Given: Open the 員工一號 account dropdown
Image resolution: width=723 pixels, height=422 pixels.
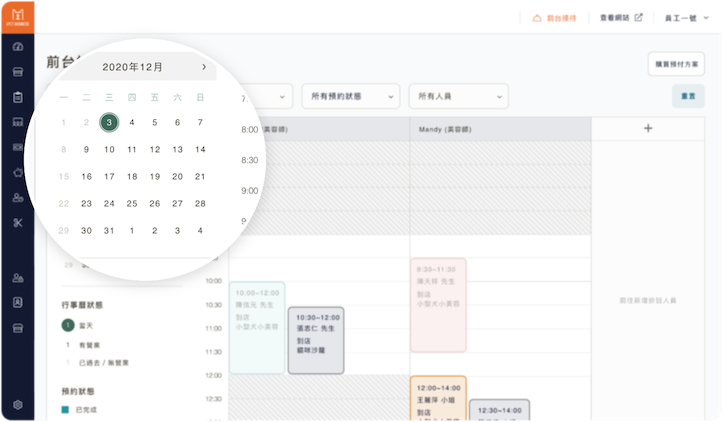Looking at the screenshot, I should [x=686, y=18].
